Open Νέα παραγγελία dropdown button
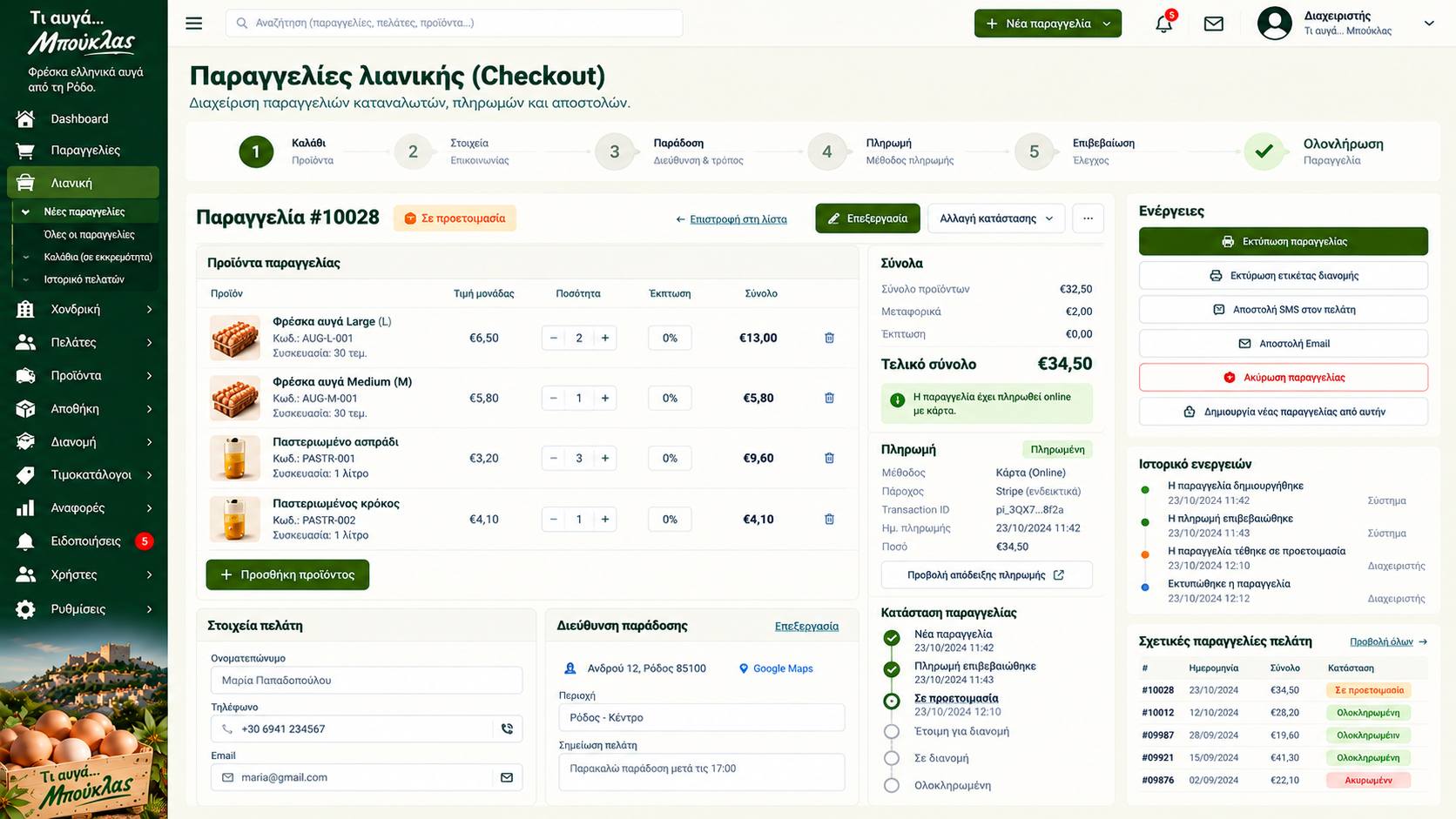The width and height of the screenshot is (1456, 819). coord(1048,23)
